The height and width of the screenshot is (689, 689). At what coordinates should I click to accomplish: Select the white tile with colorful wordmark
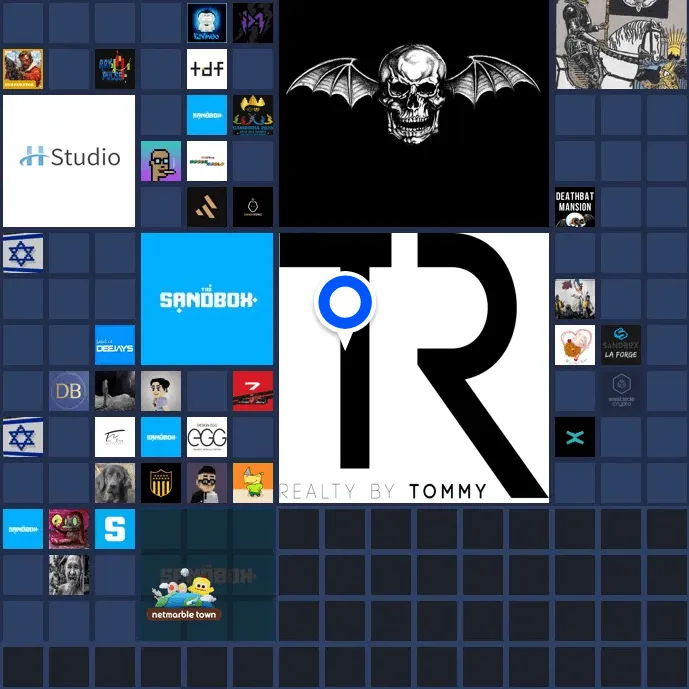pos(207,161)
